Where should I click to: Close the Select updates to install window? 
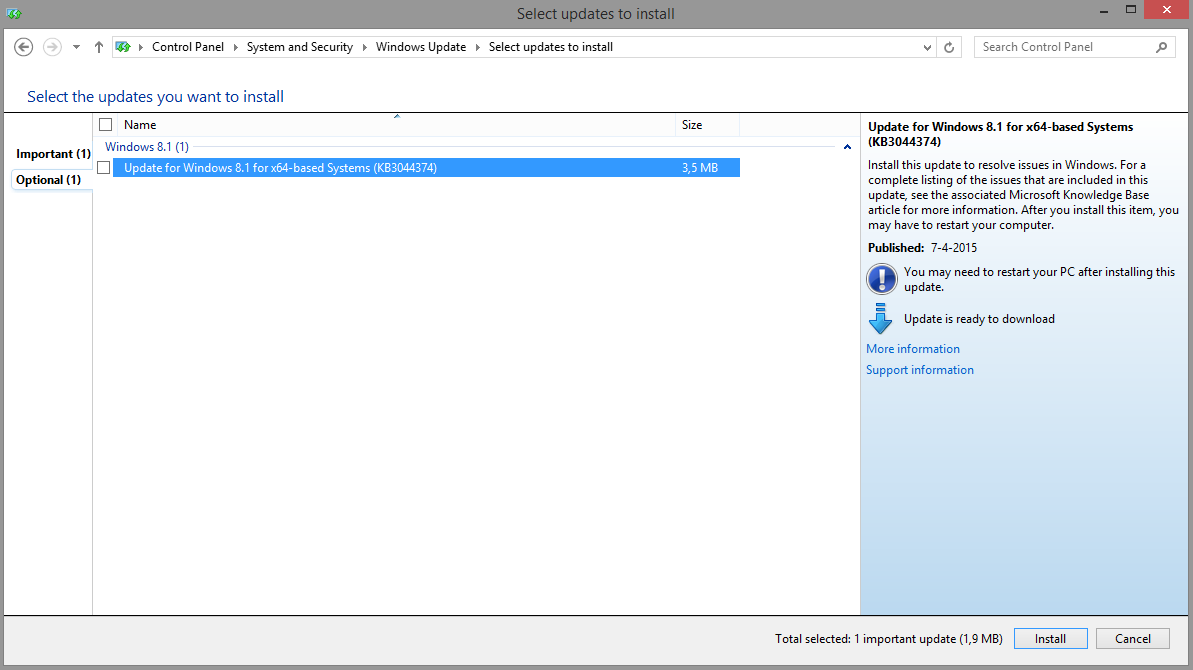click(1167, 10)
